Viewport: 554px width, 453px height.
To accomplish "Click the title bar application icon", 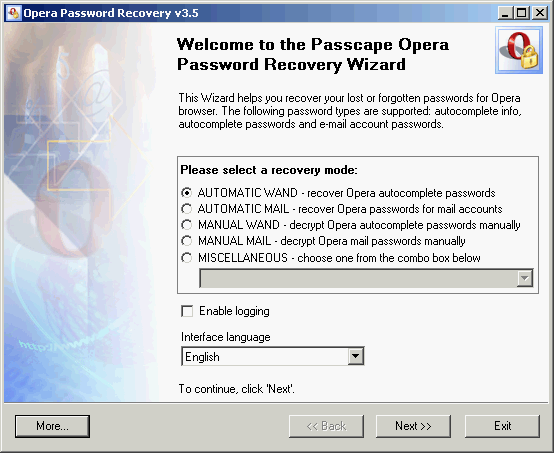I will pyautogui.click(x=13, y=13).
